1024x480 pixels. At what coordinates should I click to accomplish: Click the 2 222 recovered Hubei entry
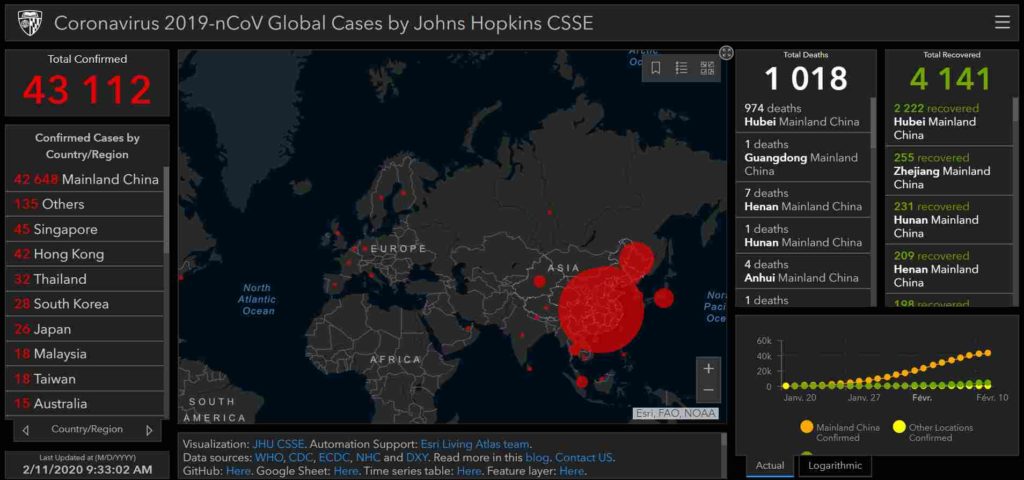point(949,121)
